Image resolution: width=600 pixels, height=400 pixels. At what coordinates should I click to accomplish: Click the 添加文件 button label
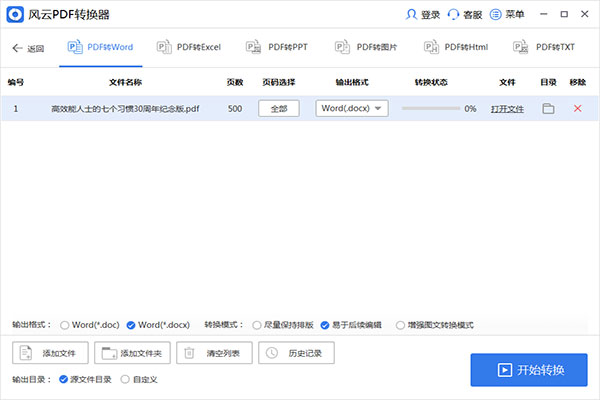[59, 353]
